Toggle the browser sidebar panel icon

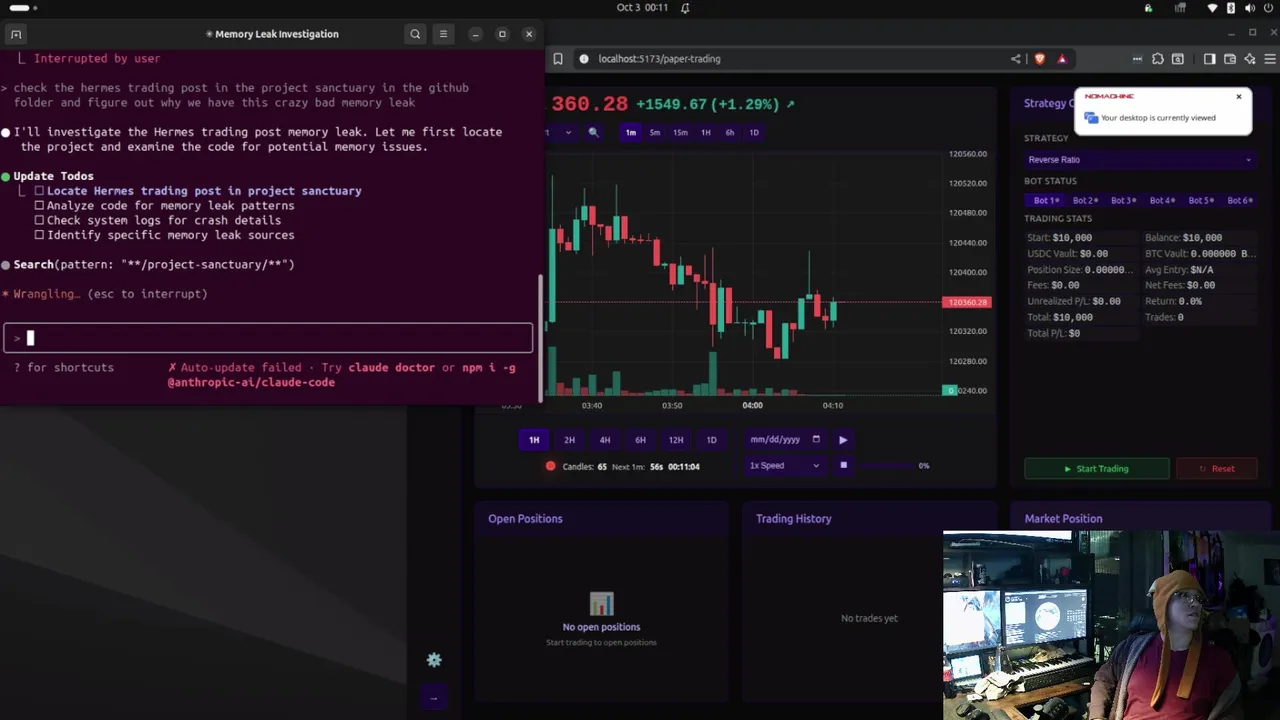1209,59
